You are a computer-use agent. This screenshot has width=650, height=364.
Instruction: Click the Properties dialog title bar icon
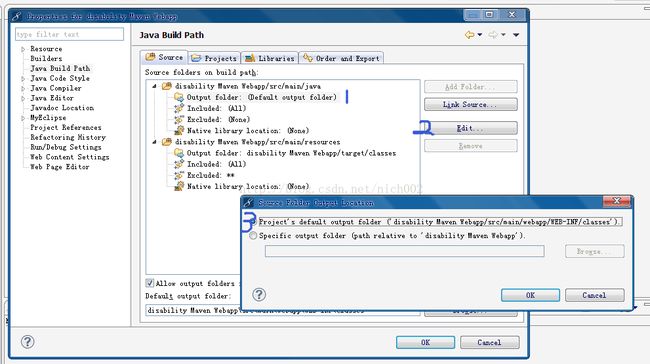(x=17, y=16)
